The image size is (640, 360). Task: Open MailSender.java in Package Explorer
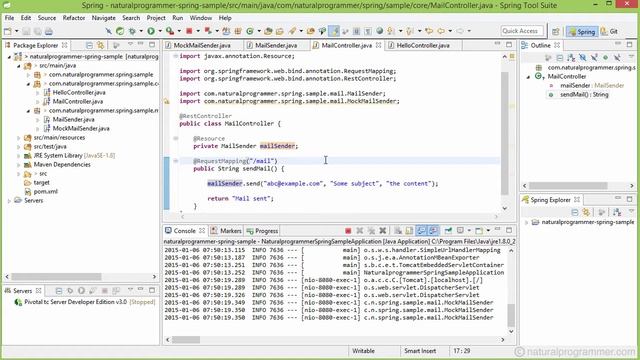pos(73,120)
